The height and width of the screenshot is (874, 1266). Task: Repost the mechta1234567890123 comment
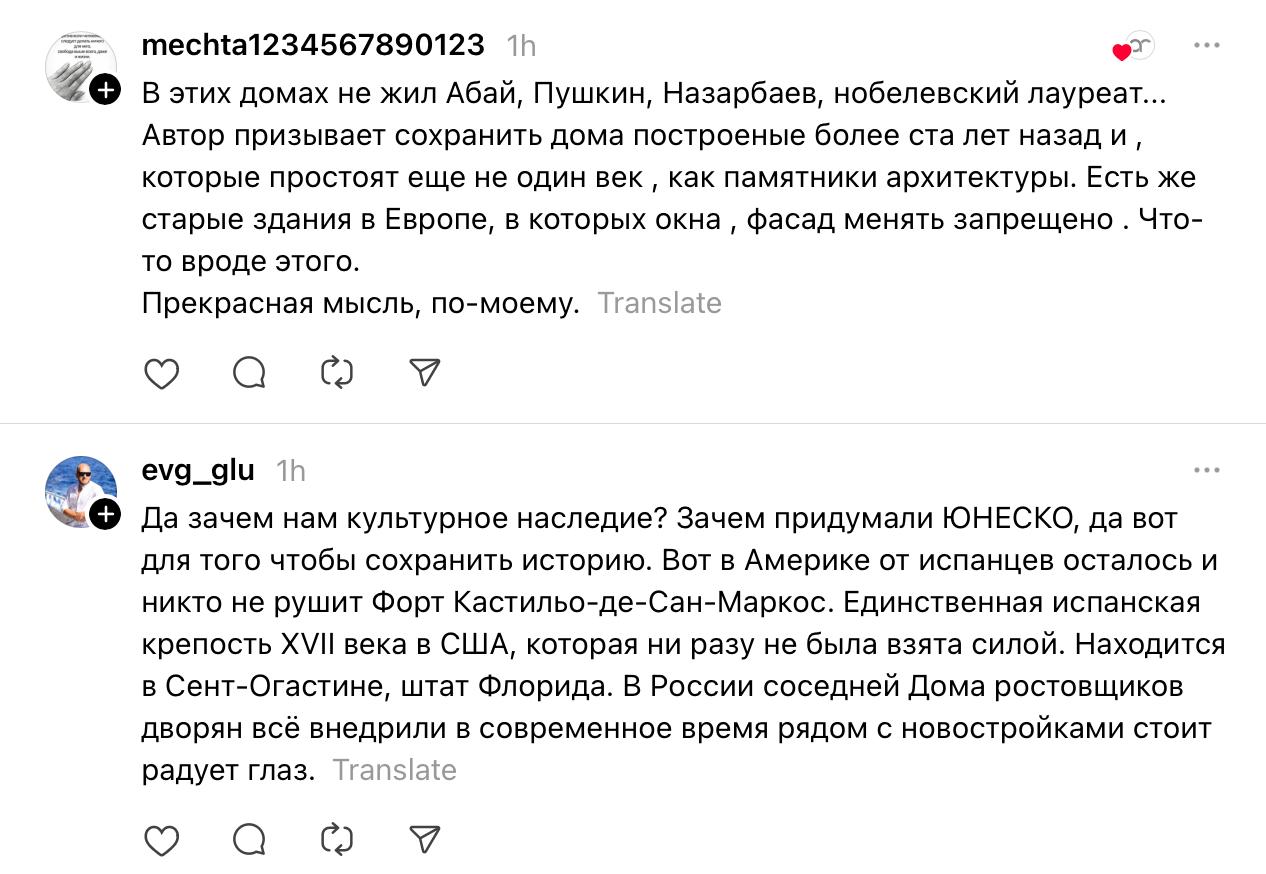[337, 373]
